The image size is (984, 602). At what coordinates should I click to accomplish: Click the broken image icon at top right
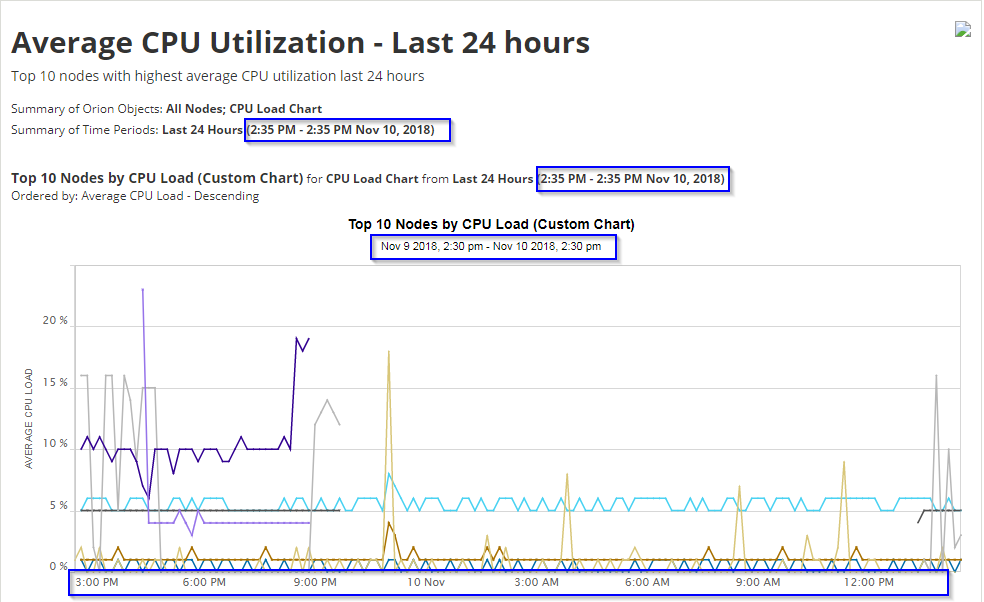[963, 29]
